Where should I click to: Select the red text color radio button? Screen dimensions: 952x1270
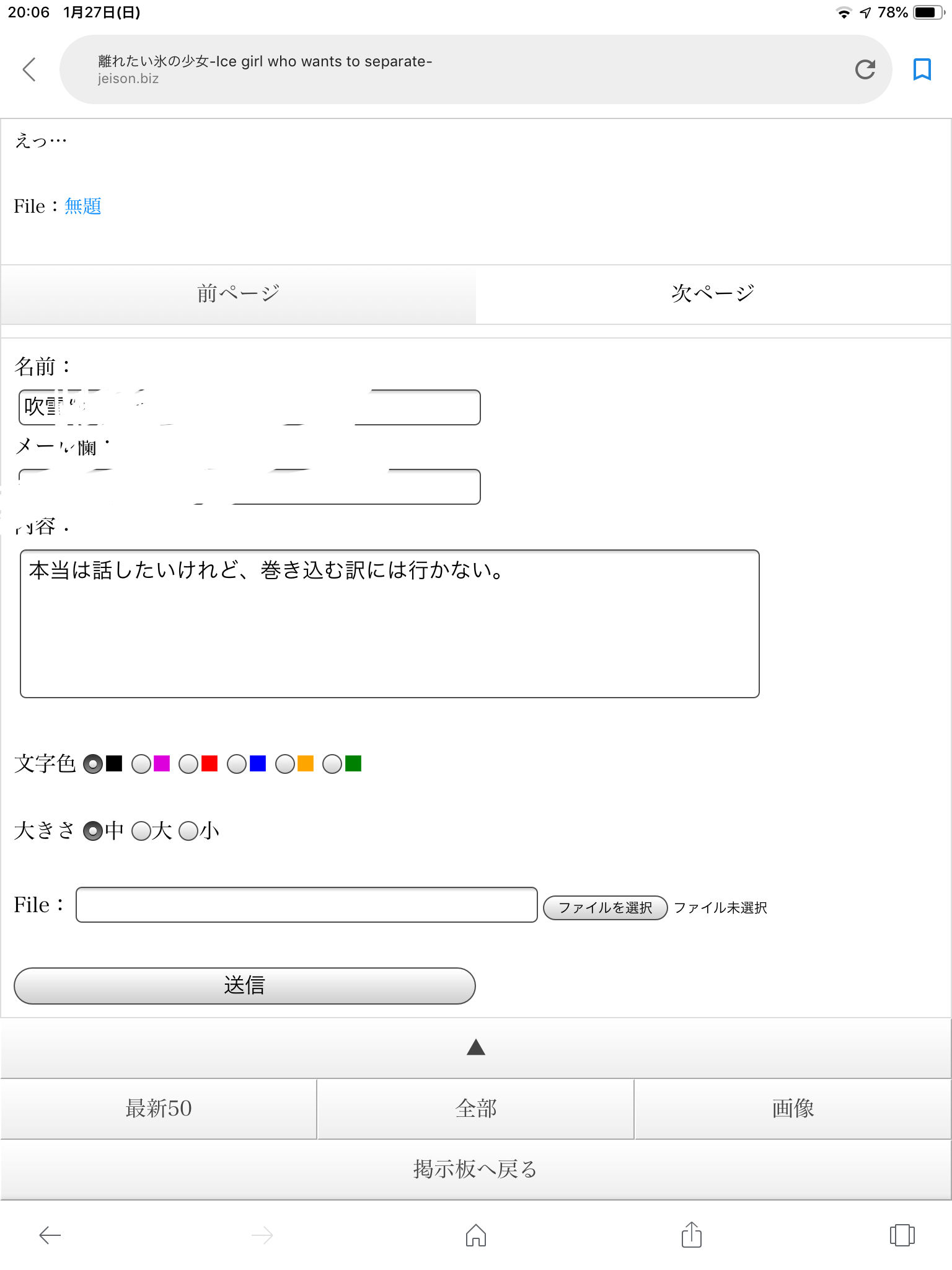tap(188, 763)
